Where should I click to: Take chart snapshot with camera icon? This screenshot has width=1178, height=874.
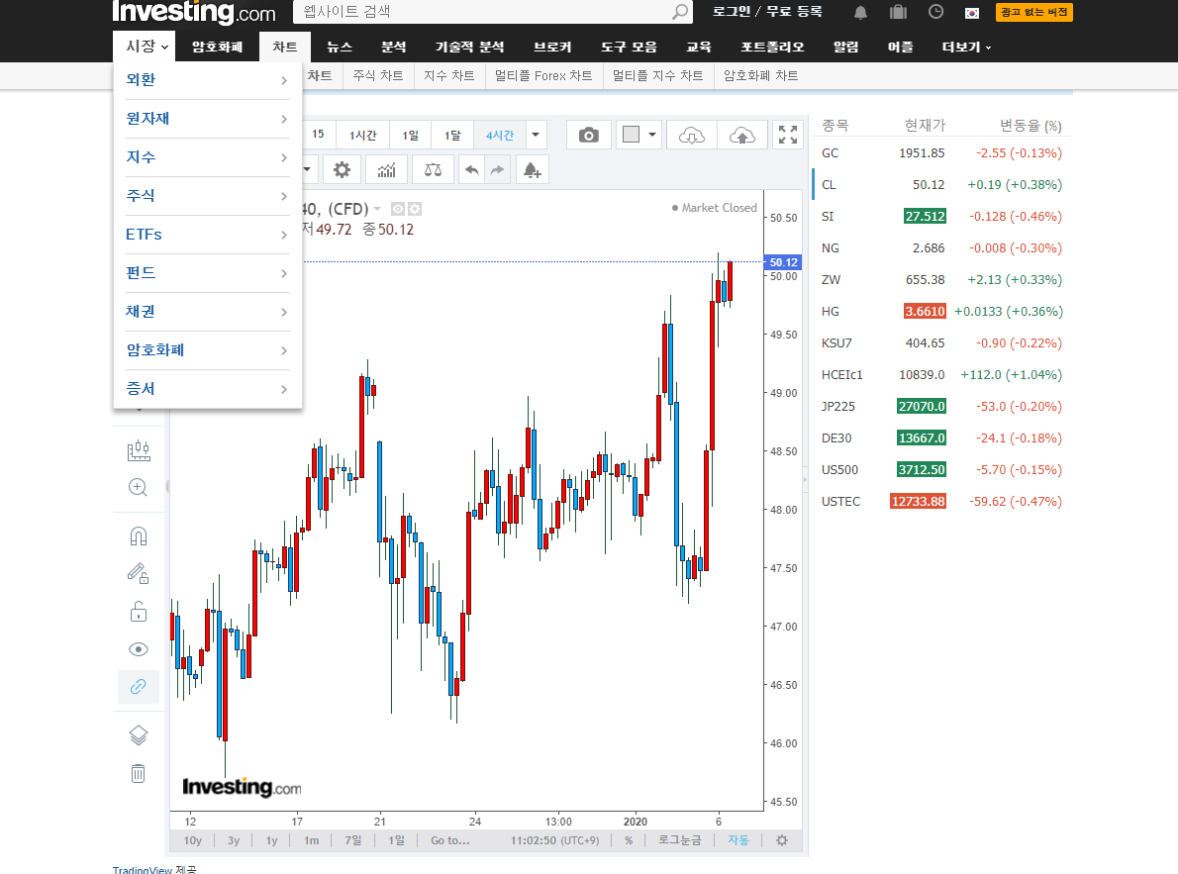(x=588, y=135)
